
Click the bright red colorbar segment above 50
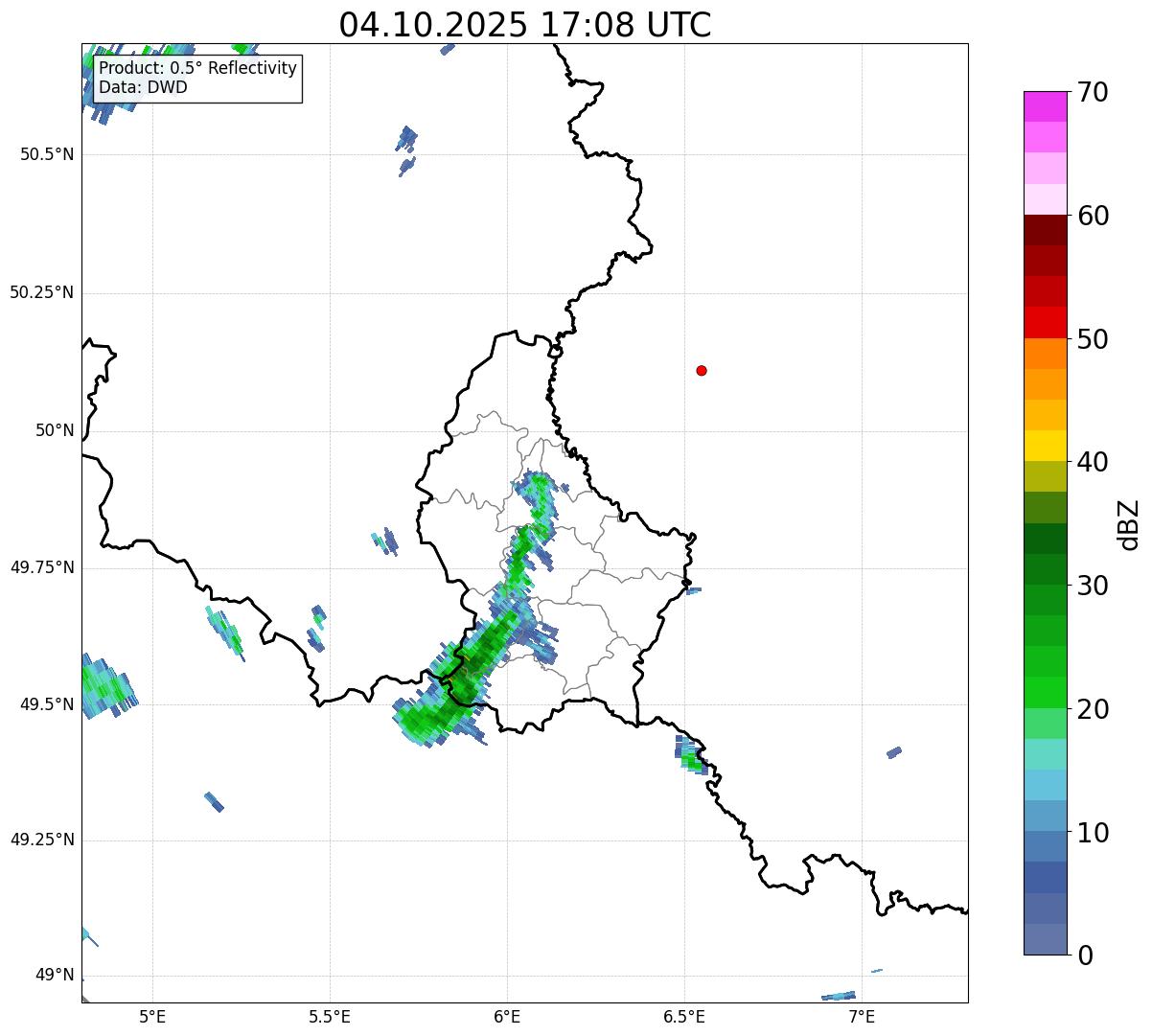(1045, 323)
